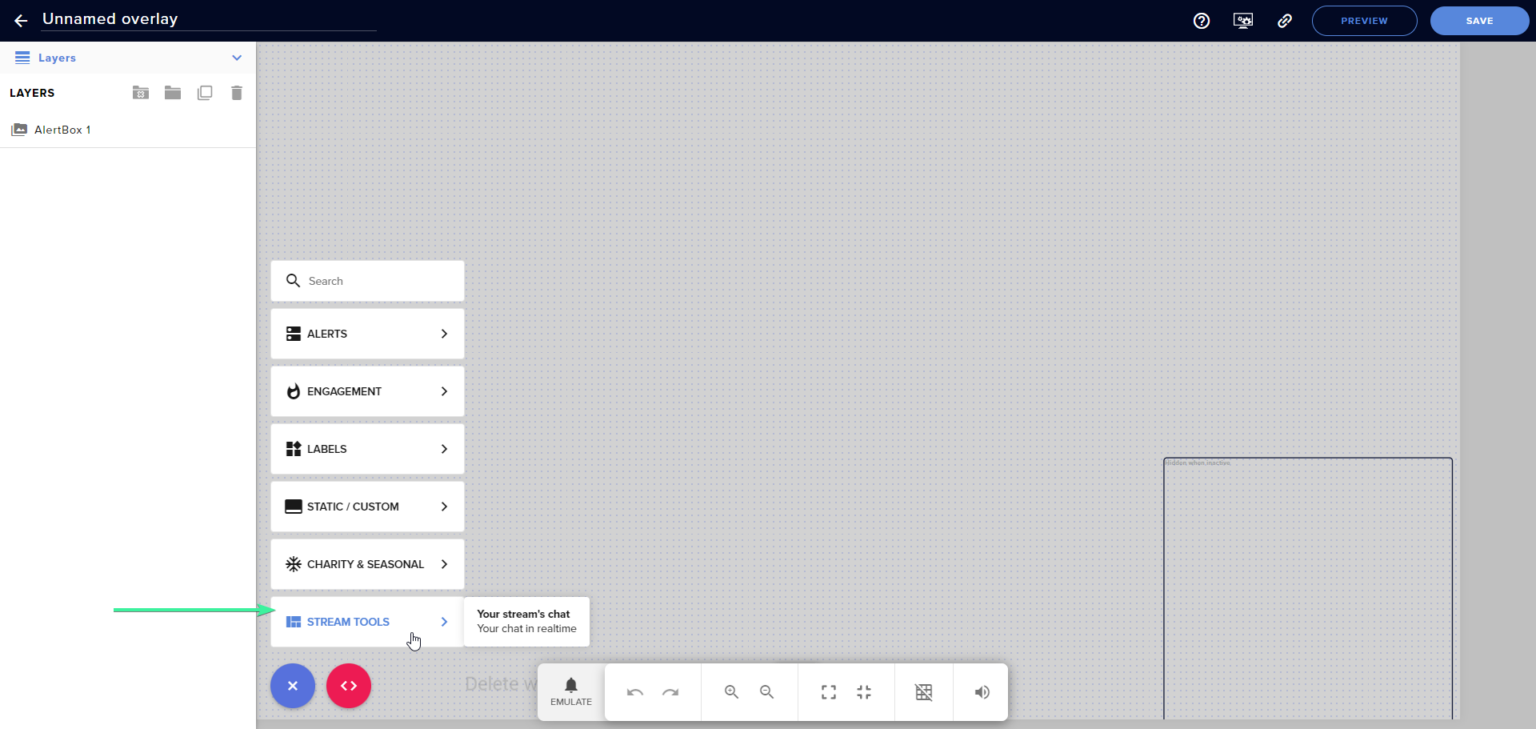
Task: Open the STREAM TOOLS menu entry
Action: [367, 621]
